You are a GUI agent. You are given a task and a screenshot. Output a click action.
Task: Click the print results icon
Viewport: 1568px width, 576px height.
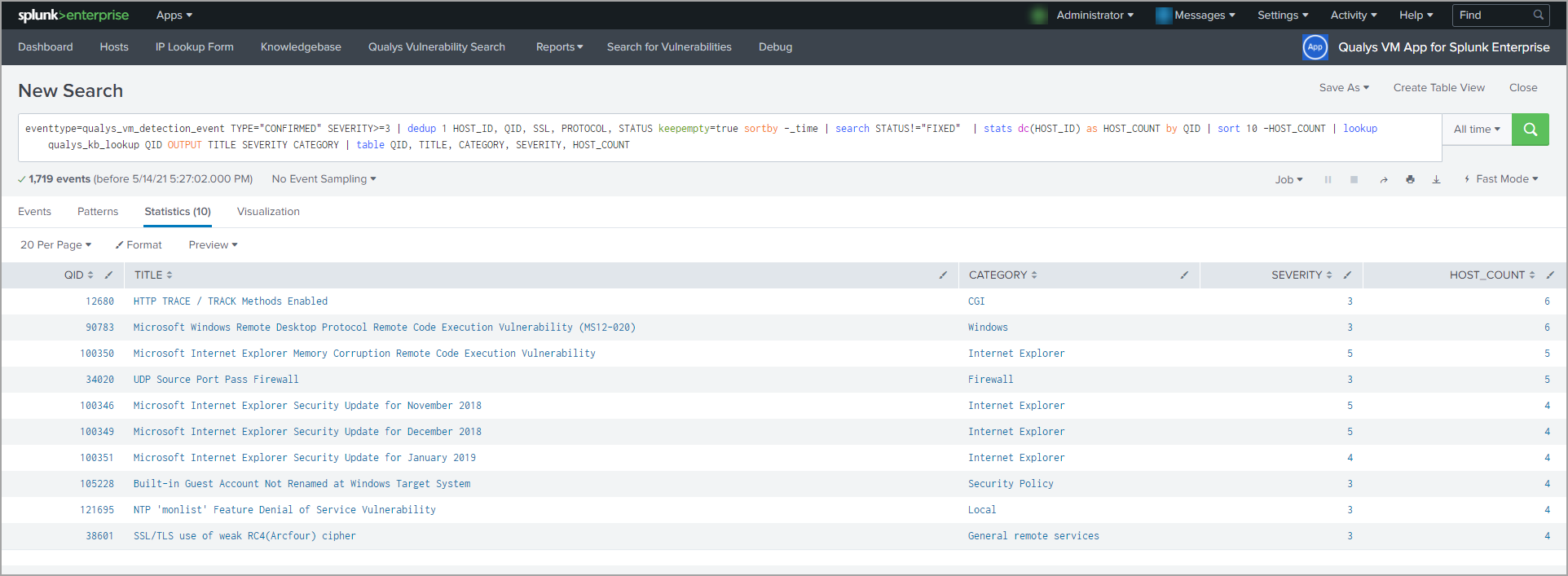pyautogui.click(x=1410, y=180)
